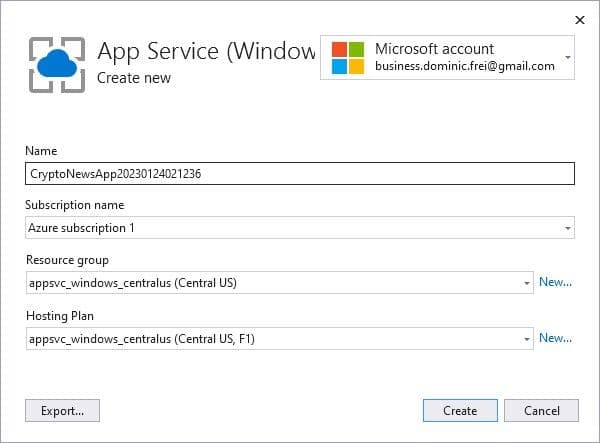
Task: Click the 'Hosting Plan' label
Action: pyautogui.click(x=61, y=316)
